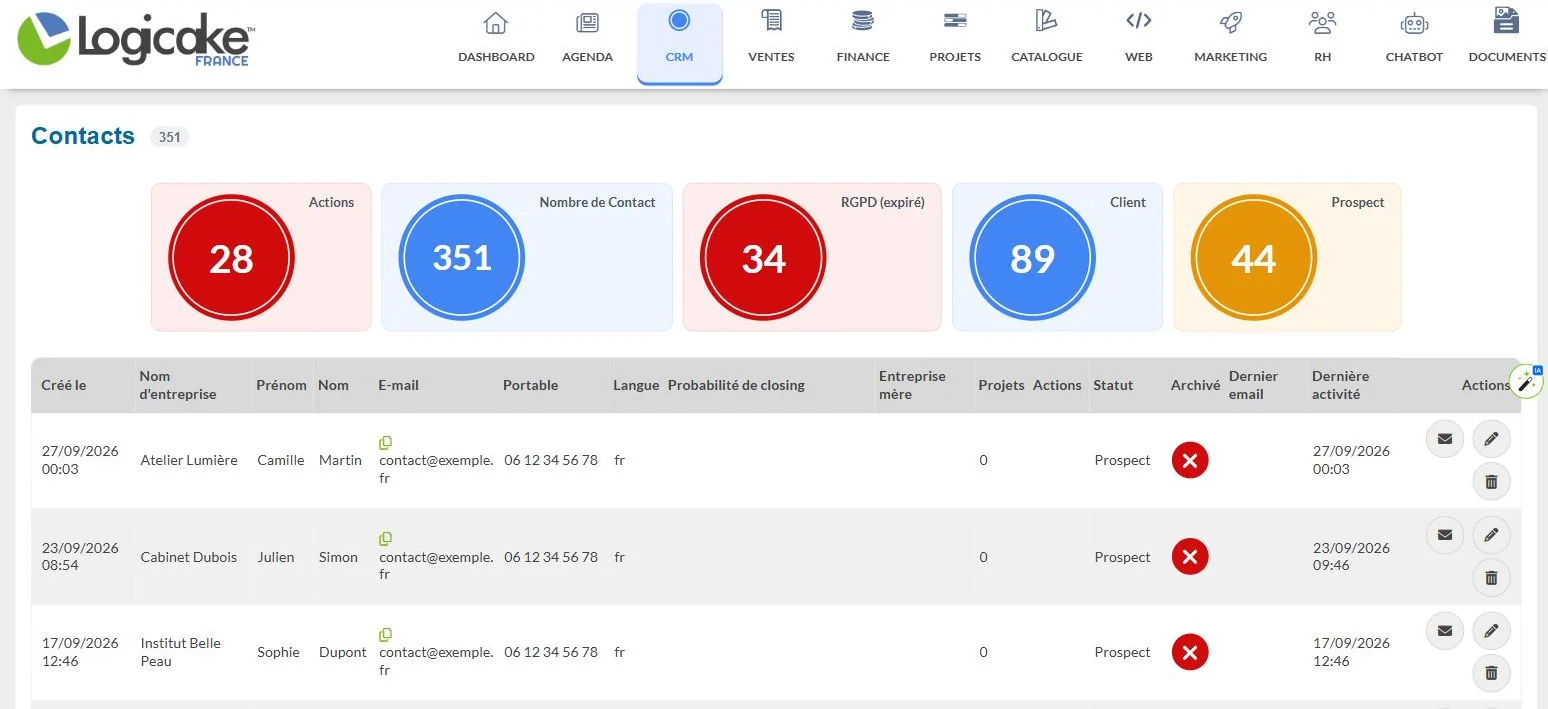This screenshot has height=709, width=1548.
Task: Sort by the Statut column header
Action: [x=1113, y=385]
